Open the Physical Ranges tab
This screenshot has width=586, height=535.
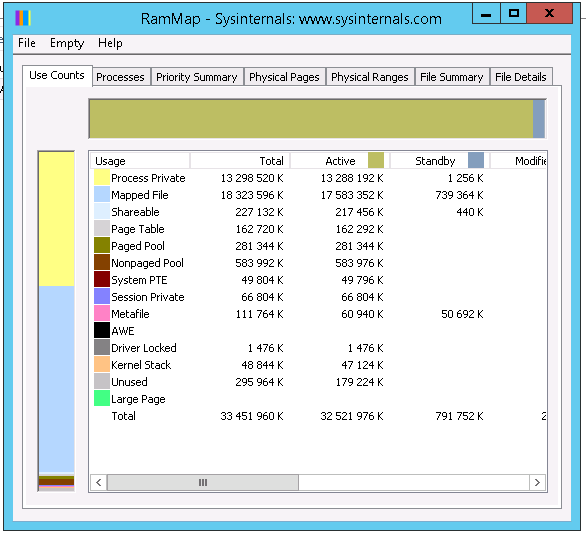click(x=370, y=77)
